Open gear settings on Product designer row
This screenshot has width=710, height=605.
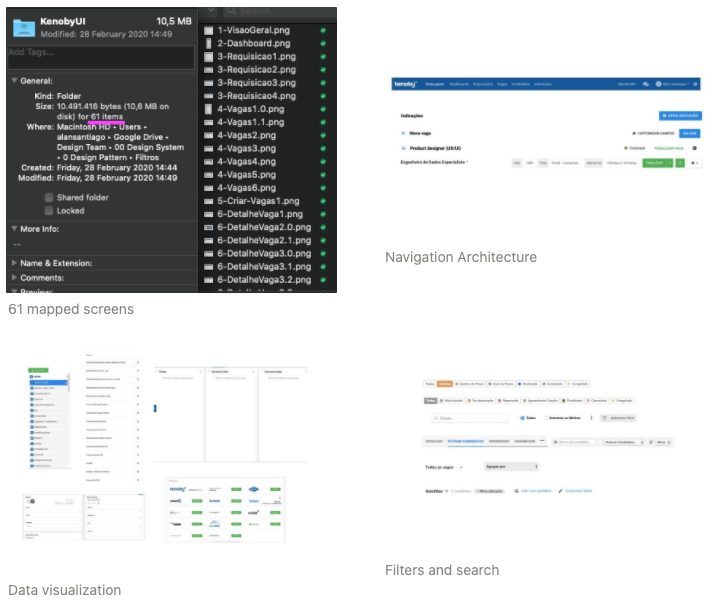pyautogui.click(x=695, y=147)
